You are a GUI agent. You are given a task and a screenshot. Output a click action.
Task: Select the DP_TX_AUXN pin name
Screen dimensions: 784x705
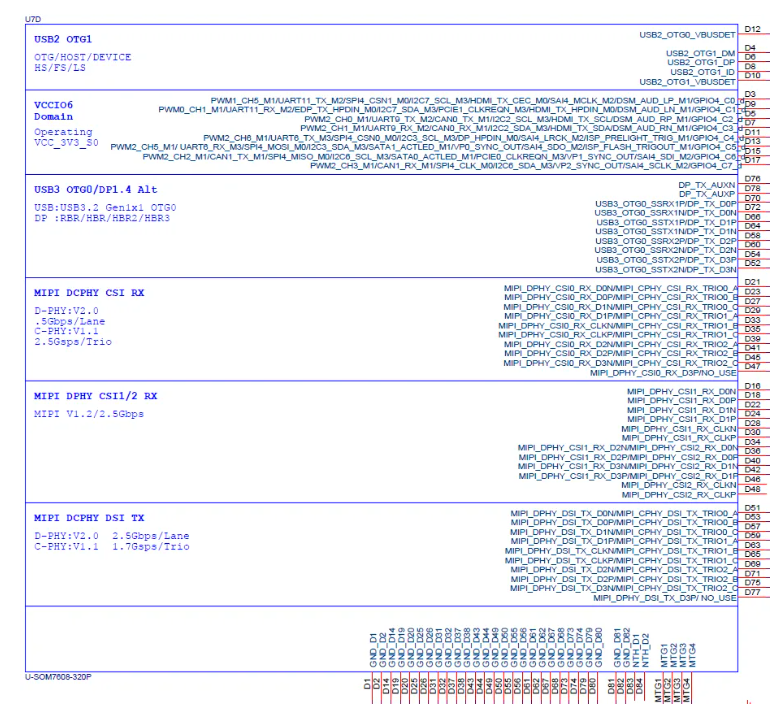tap(706, 185)
